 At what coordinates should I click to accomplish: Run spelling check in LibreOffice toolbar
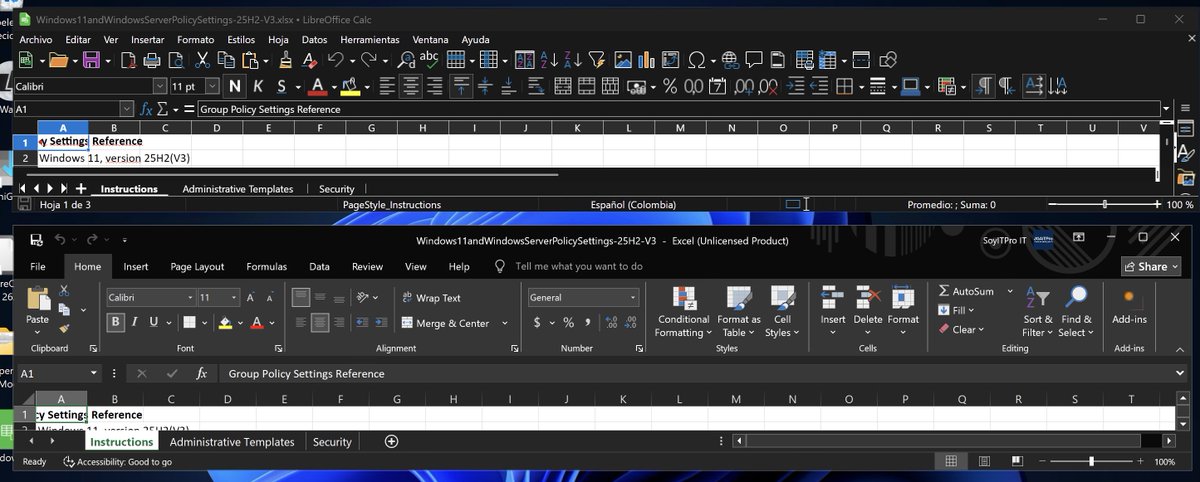(430, 61)
